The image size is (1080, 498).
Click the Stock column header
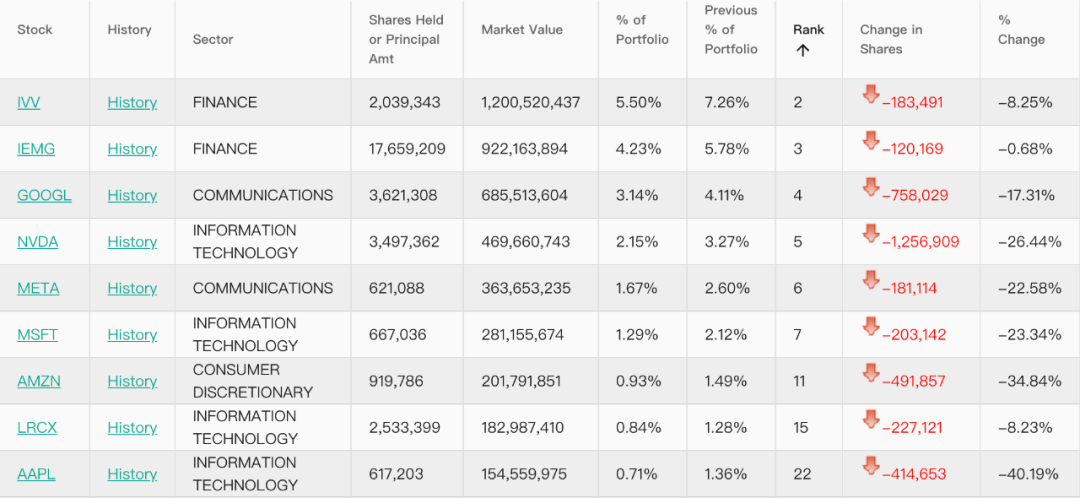coord(35,30)
